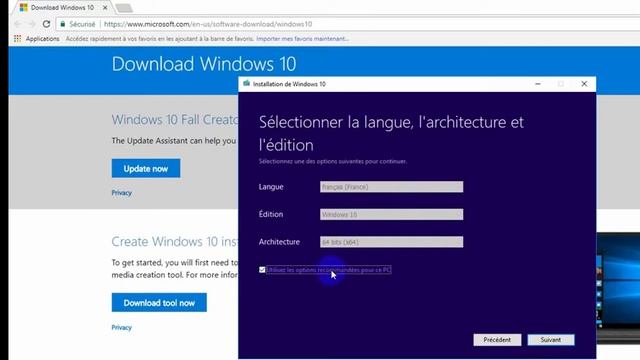Uncheck Utilisez les options recommandées pour ce PC
The image size is (640, 360).
pyautogui.click(x=262, y=270)
